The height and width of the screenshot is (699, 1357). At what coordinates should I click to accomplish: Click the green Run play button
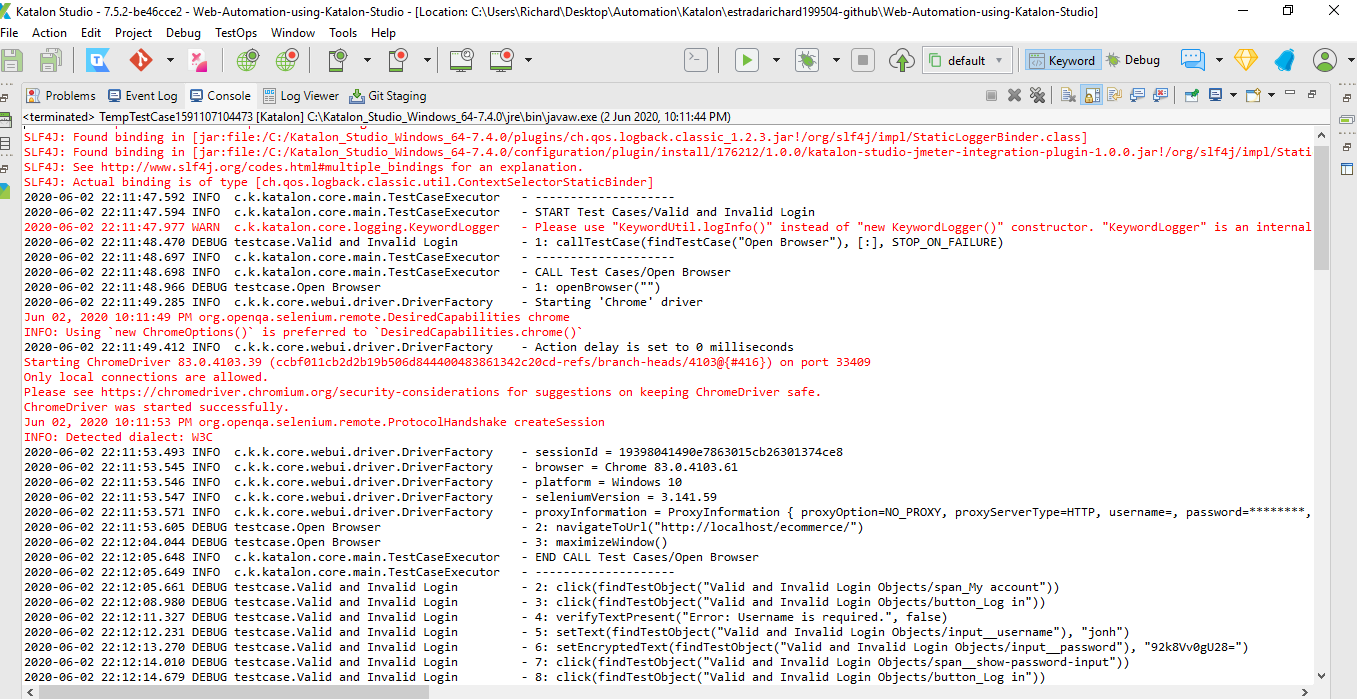click(x=747, y=60)
